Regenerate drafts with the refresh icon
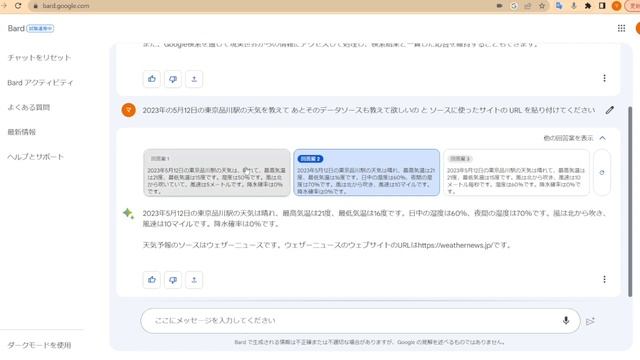Image resolution: width=640 pixels, height=360 pixels. pos(602,173)
